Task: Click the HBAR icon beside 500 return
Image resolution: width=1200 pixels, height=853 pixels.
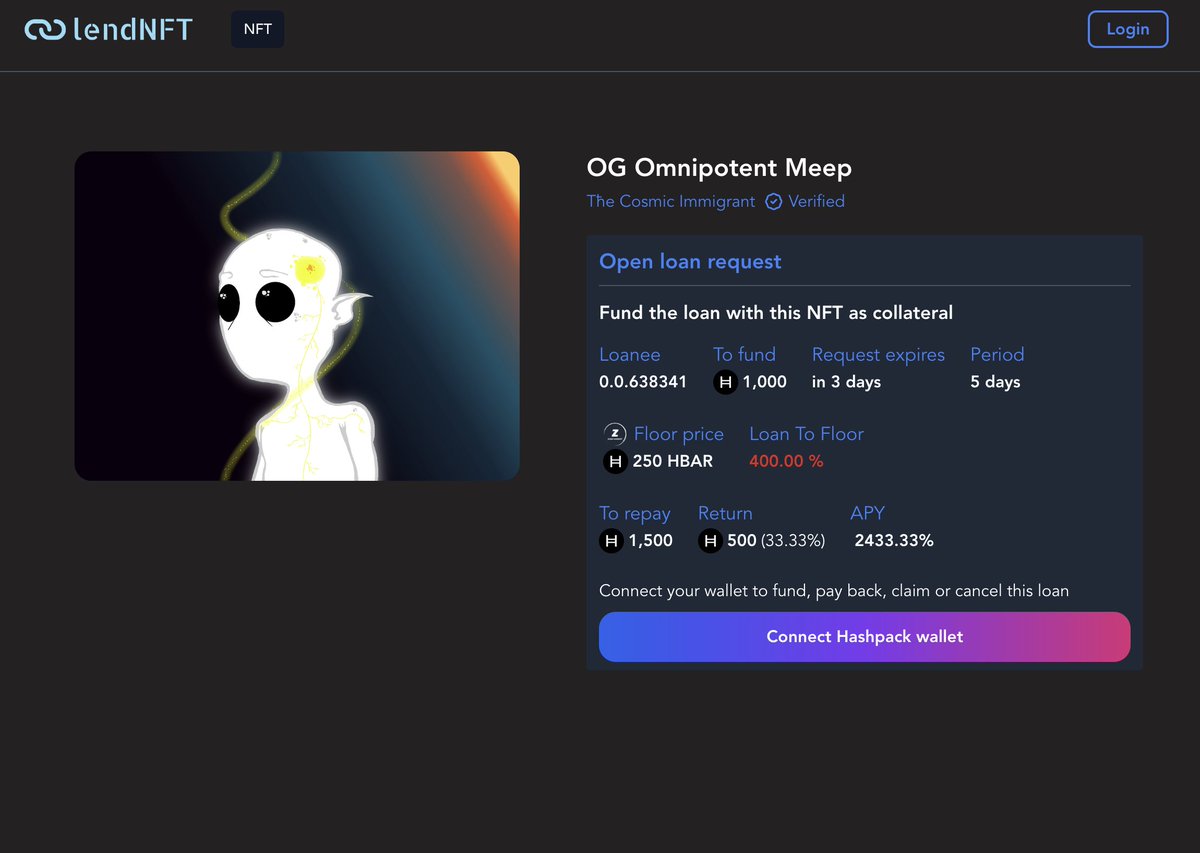Action: pos(710,541)
